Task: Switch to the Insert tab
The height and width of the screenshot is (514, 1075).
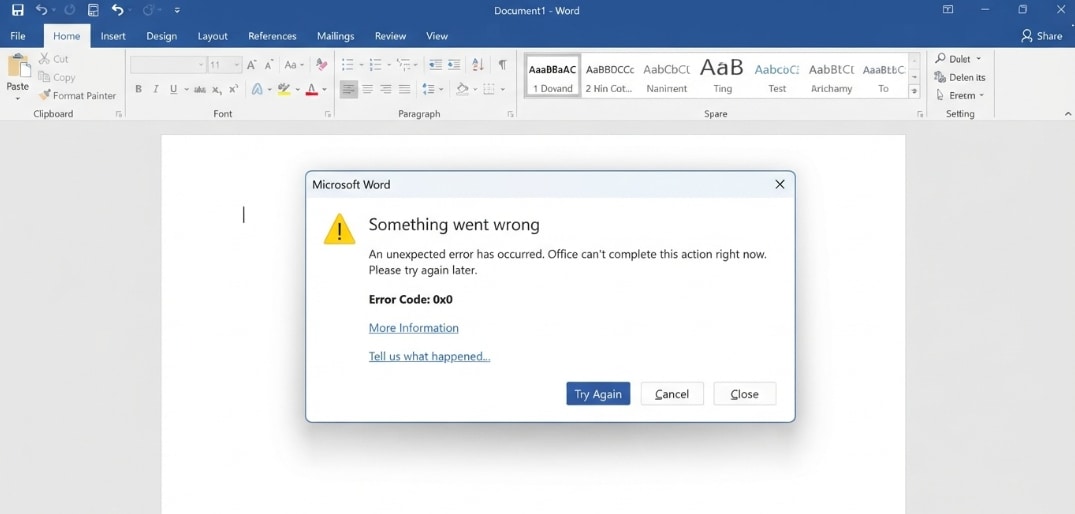Action: point(113,36)
